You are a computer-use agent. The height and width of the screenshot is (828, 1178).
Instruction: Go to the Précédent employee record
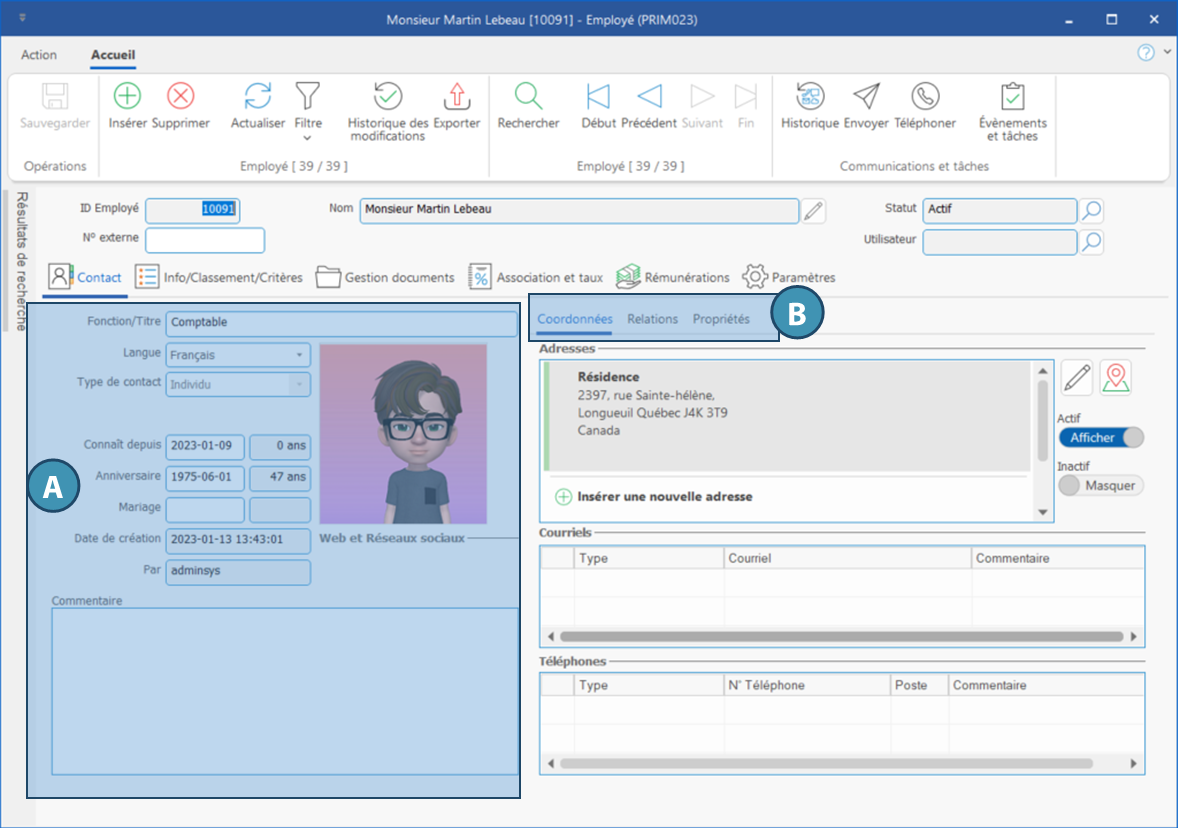tap(649, 96)
